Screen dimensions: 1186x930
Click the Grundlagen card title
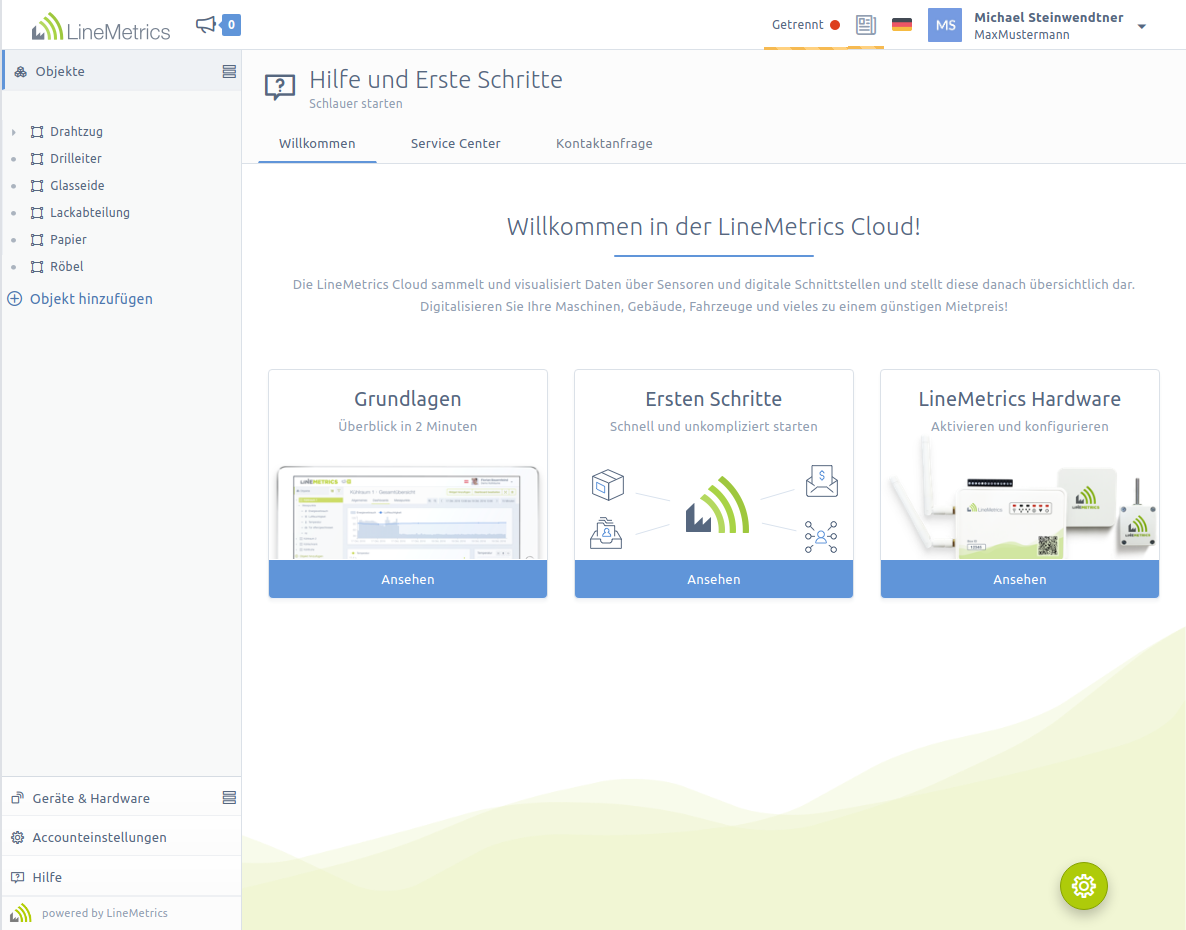(x=408, y=399)
